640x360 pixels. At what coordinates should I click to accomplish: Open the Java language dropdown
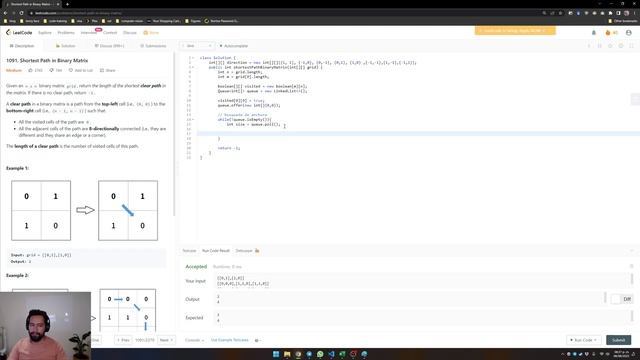(197, 46)
